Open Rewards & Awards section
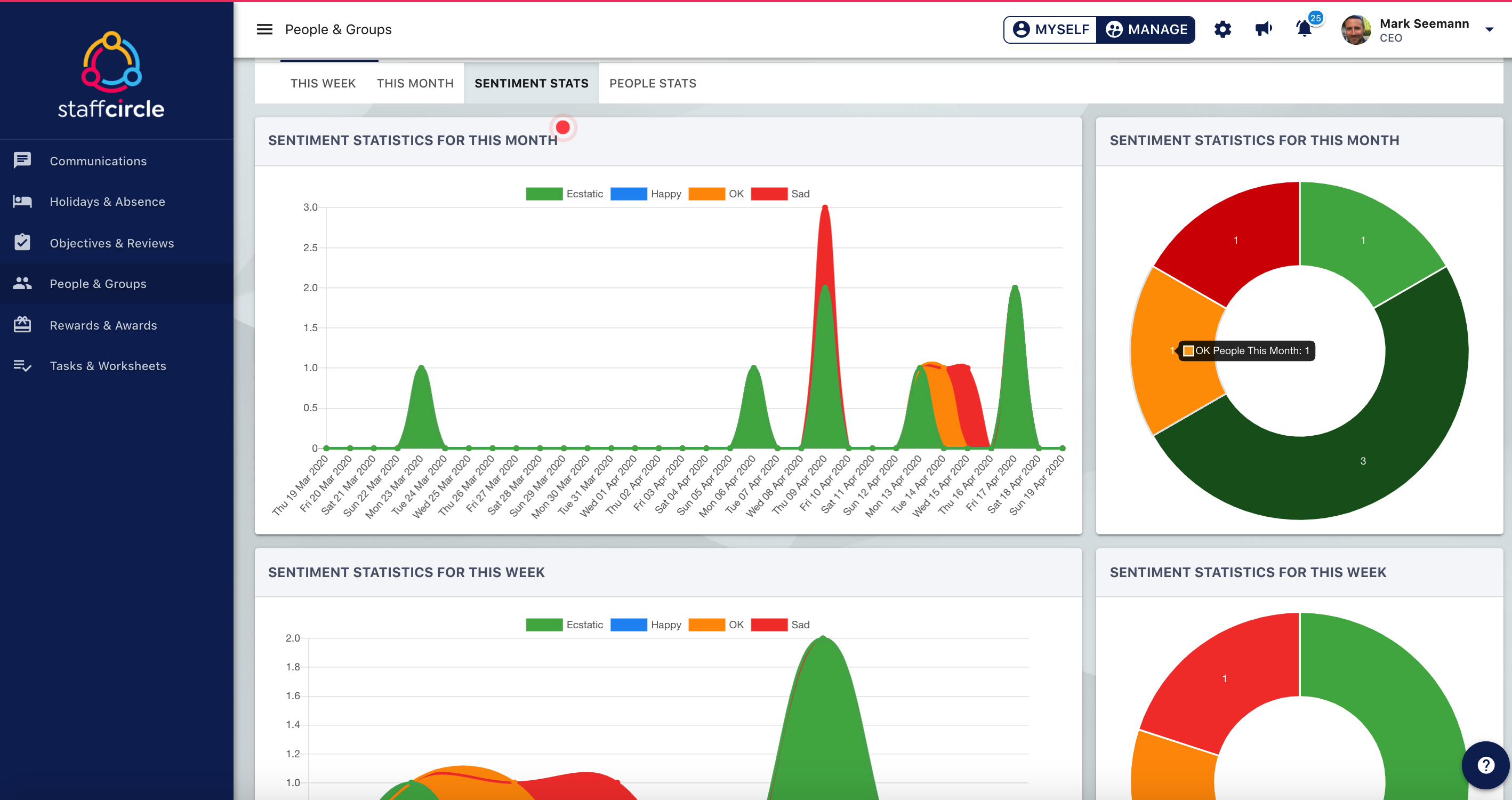This screenshot has width=1512, height=800. coord(116,325)
